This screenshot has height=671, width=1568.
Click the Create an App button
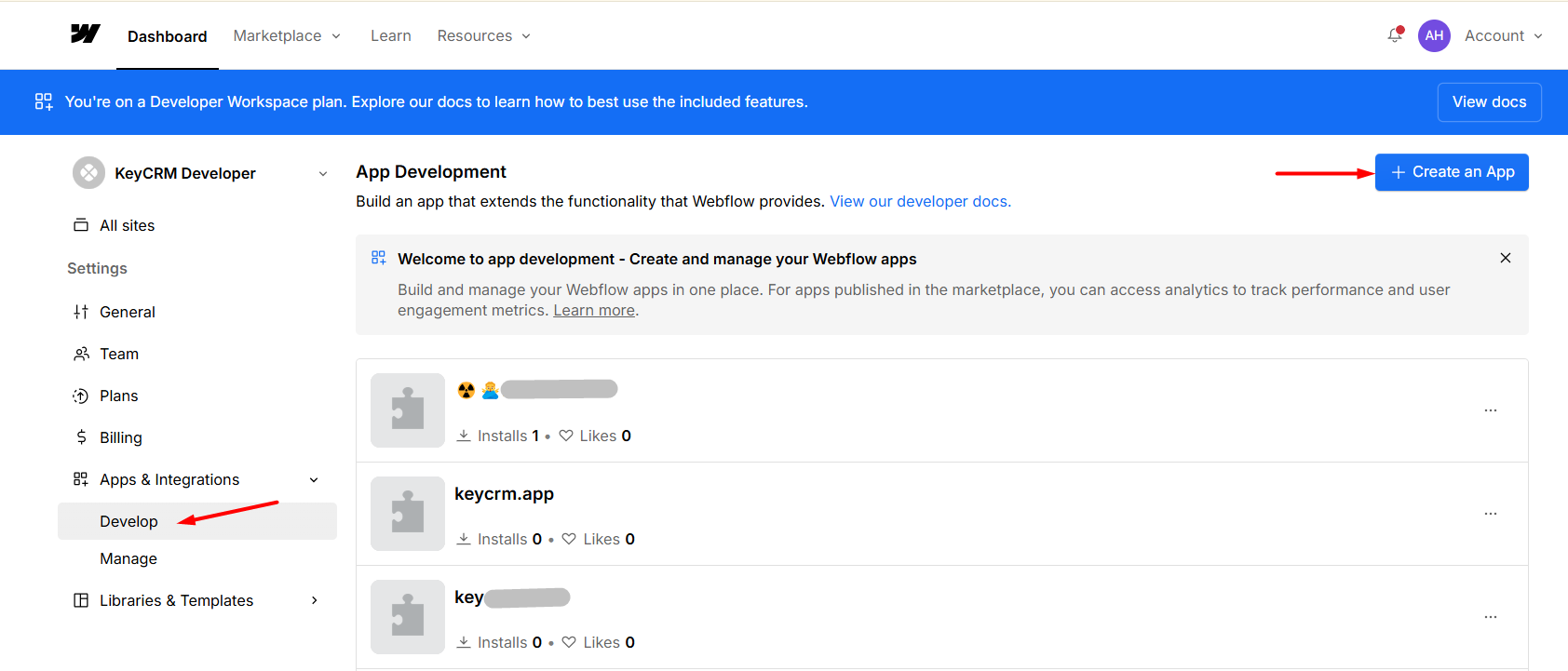pos(1452,172)
